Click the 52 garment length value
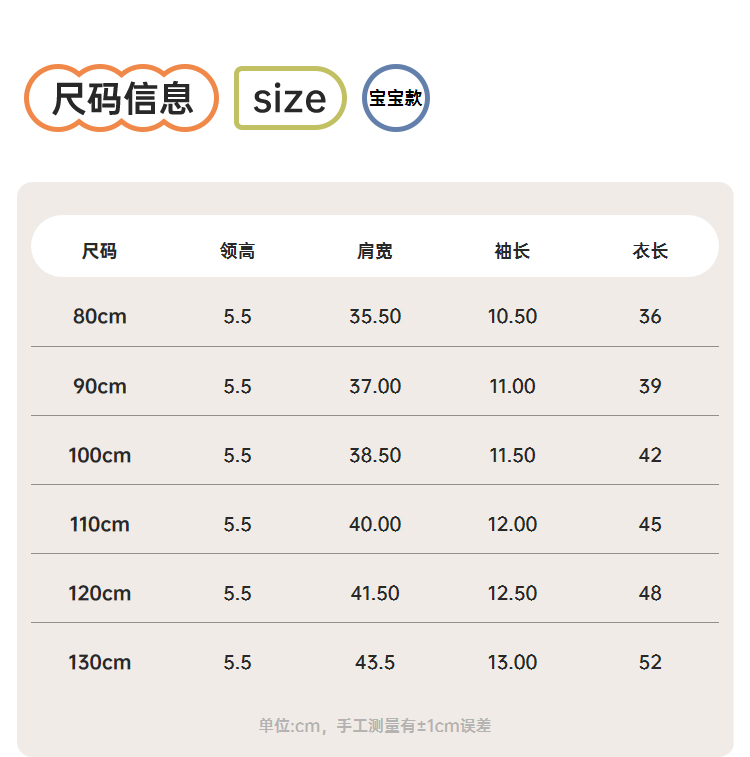This screenshot has height=757, width=750. [650, 662]
